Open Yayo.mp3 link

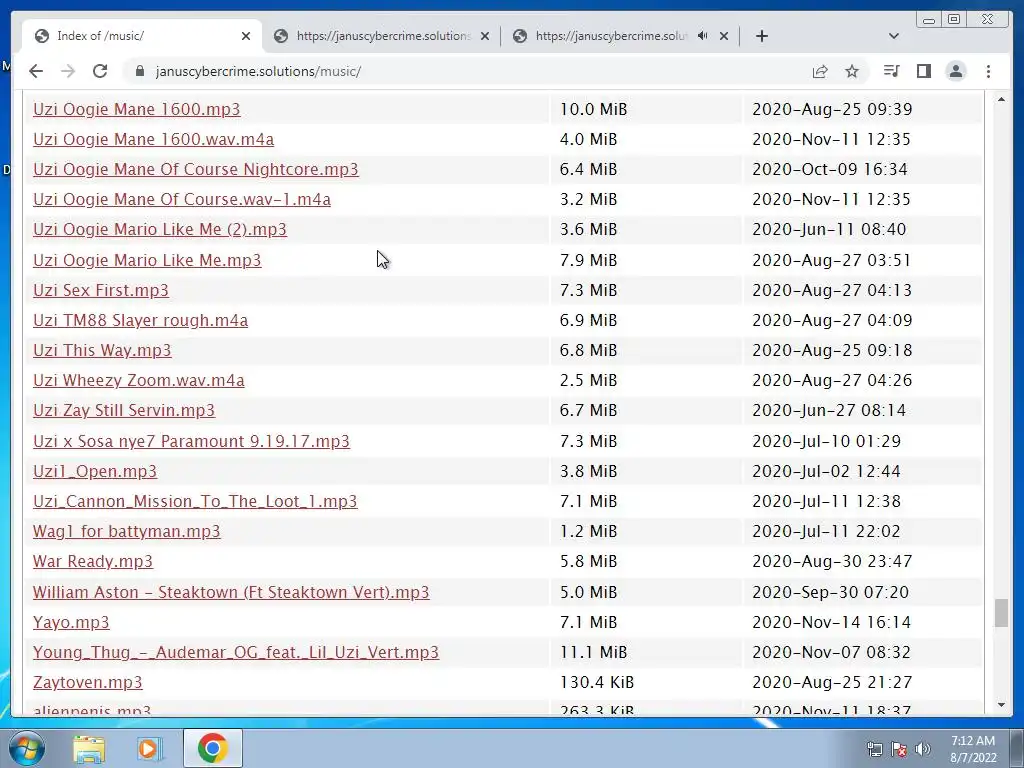coord(71,622)
